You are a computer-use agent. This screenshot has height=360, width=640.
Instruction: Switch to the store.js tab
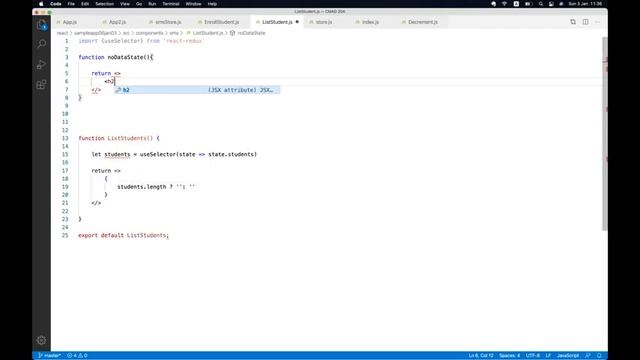(x=324, y=22)
